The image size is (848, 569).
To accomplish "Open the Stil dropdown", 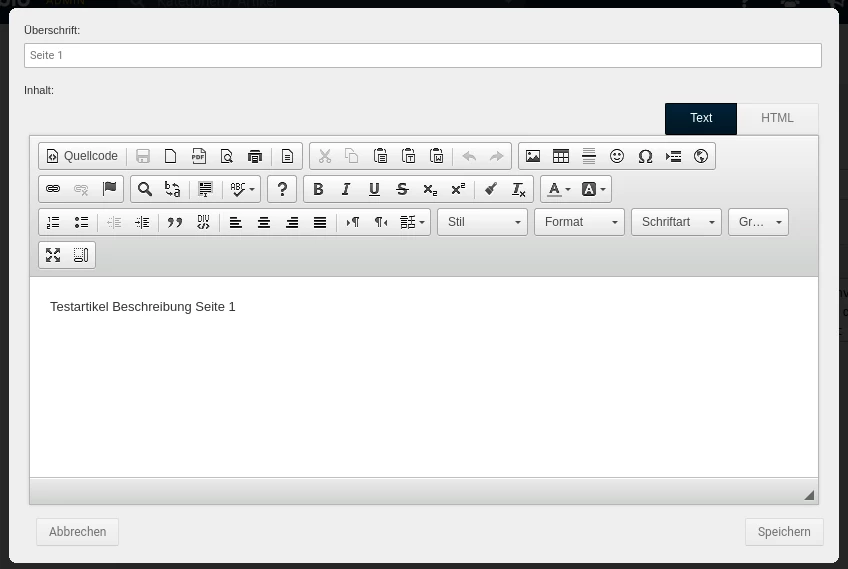I will (x=482, y=222).
